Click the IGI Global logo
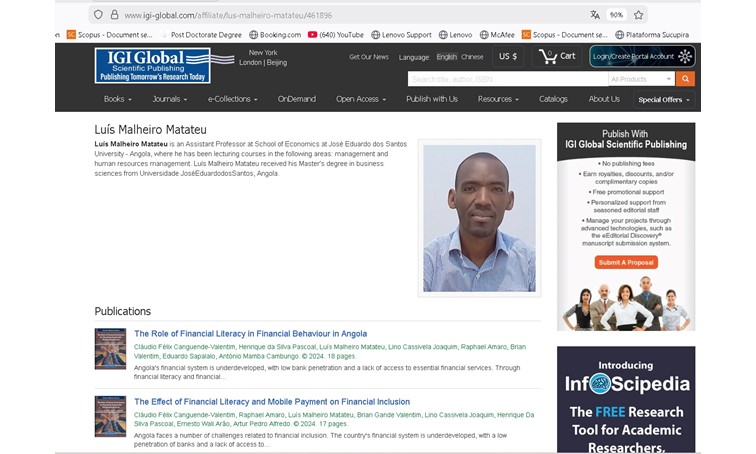This screenshot has width=756, height=454. coord(164,65)
